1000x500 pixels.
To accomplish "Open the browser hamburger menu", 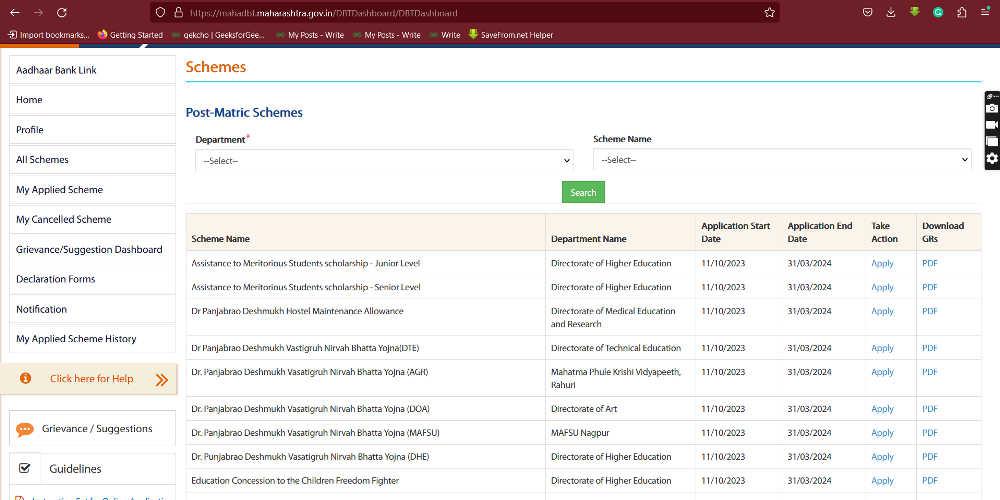I will point(985,12).
